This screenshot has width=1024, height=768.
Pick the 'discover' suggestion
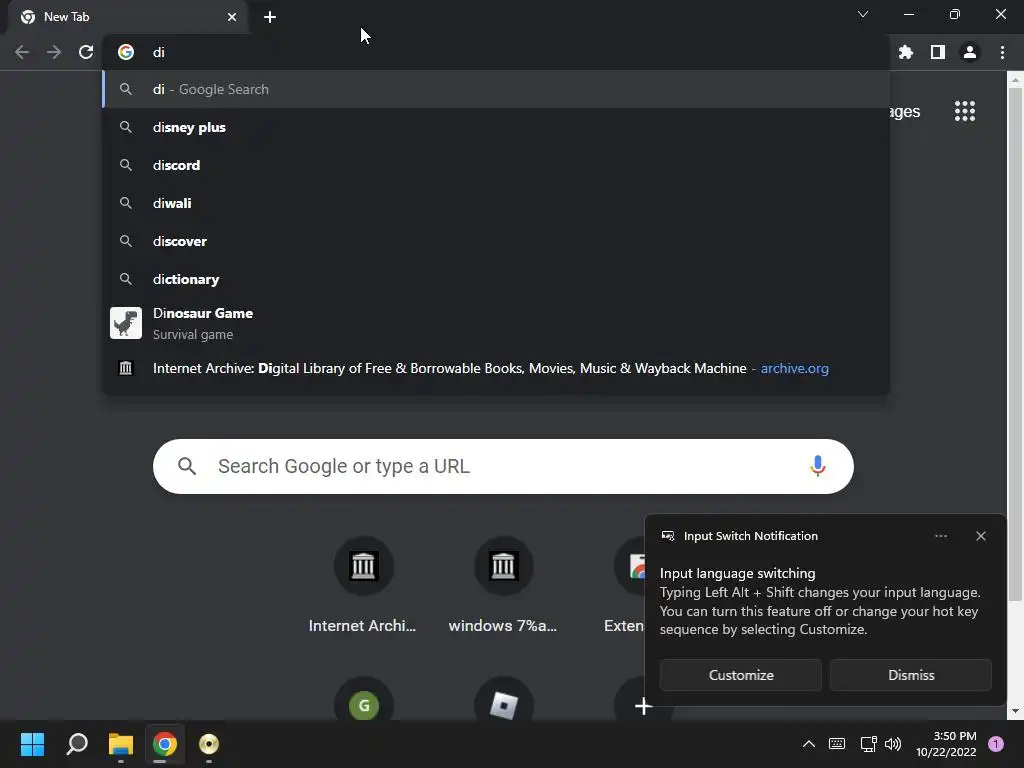496,241
